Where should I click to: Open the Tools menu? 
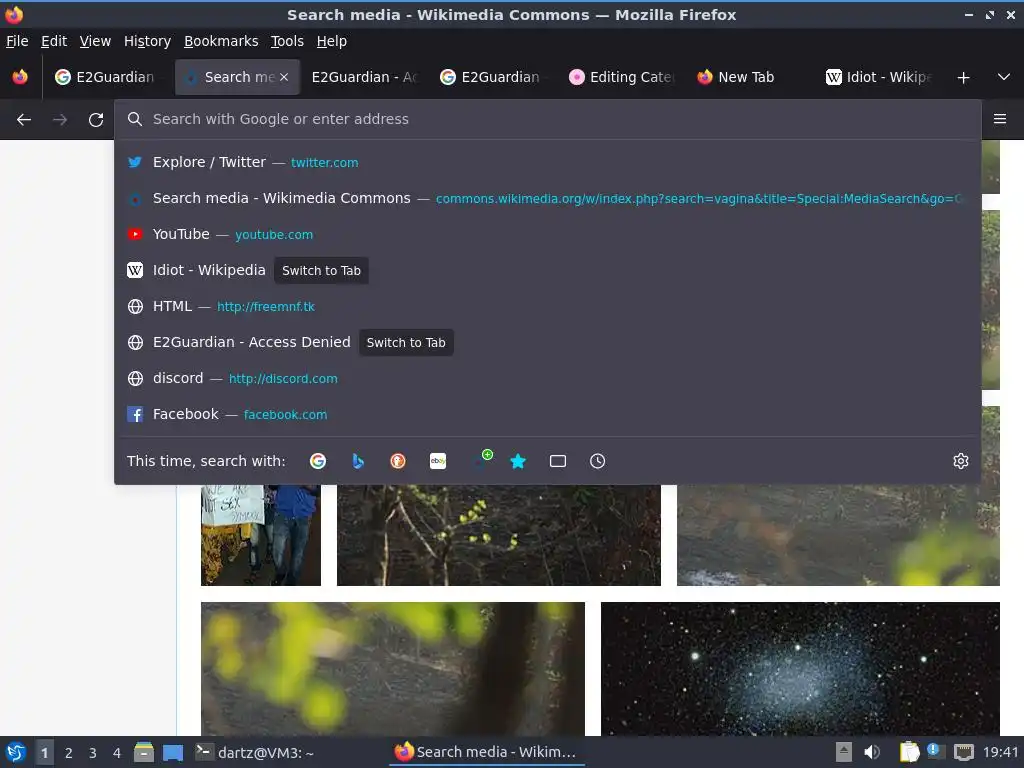click(287, 41)
